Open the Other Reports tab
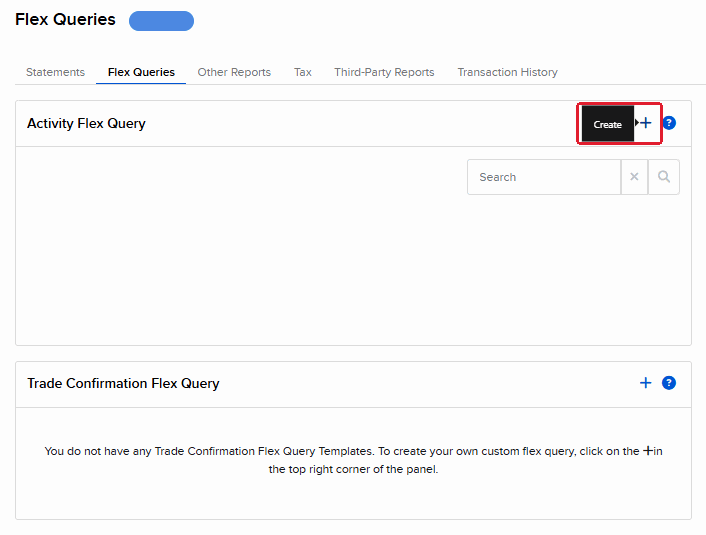Image resolution: width=706 pixels, height=535 pixels. click(234, 72)
